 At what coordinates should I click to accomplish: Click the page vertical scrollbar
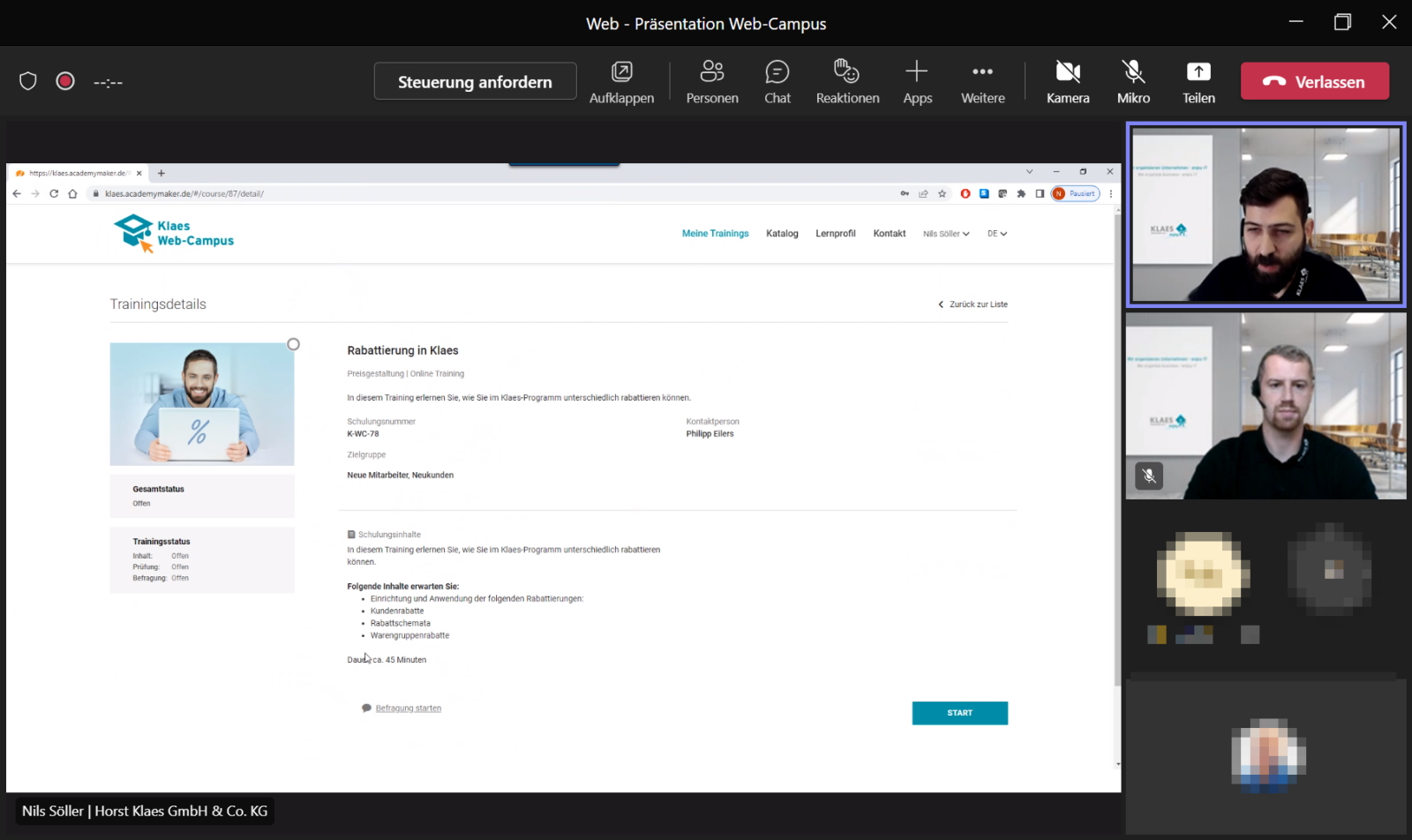tap(1118, 448)
